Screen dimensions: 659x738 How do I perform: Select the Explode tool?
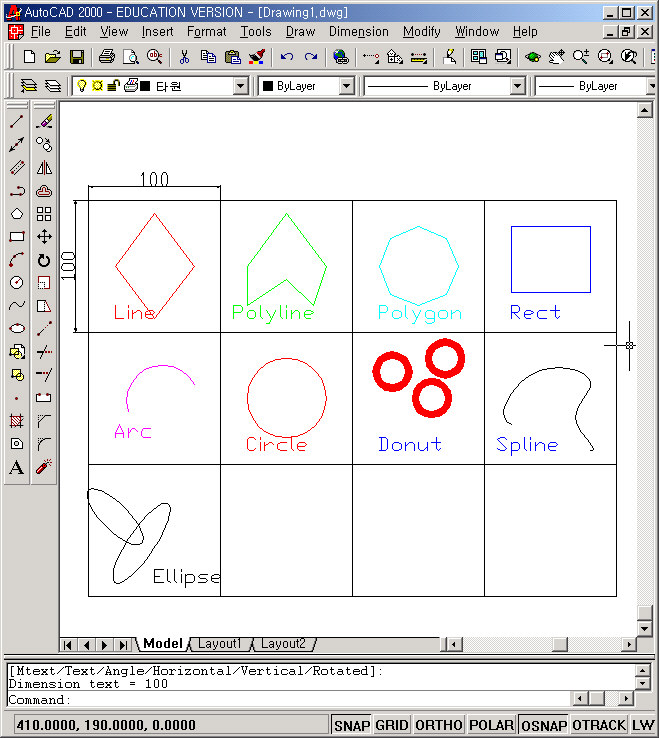point(44,467)
